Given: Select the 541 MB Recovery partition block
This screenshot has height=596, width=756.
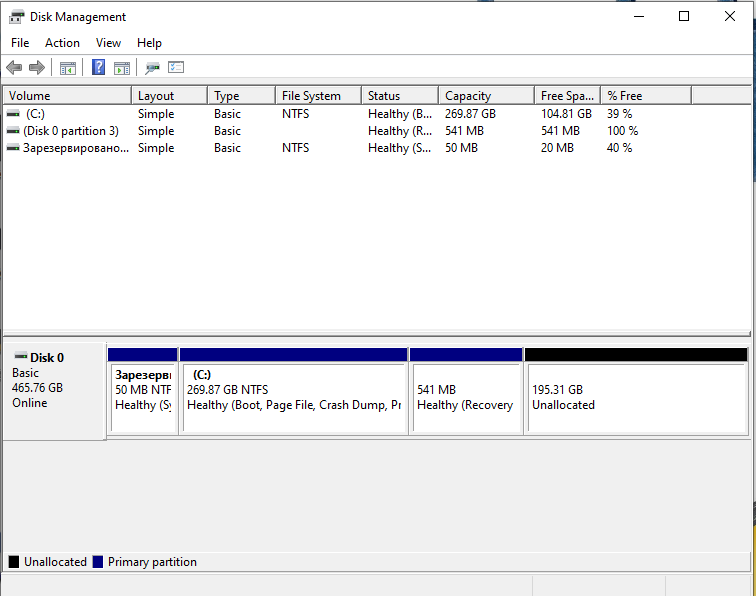Looking at the screenshot, I should click(x=466, y=391).
